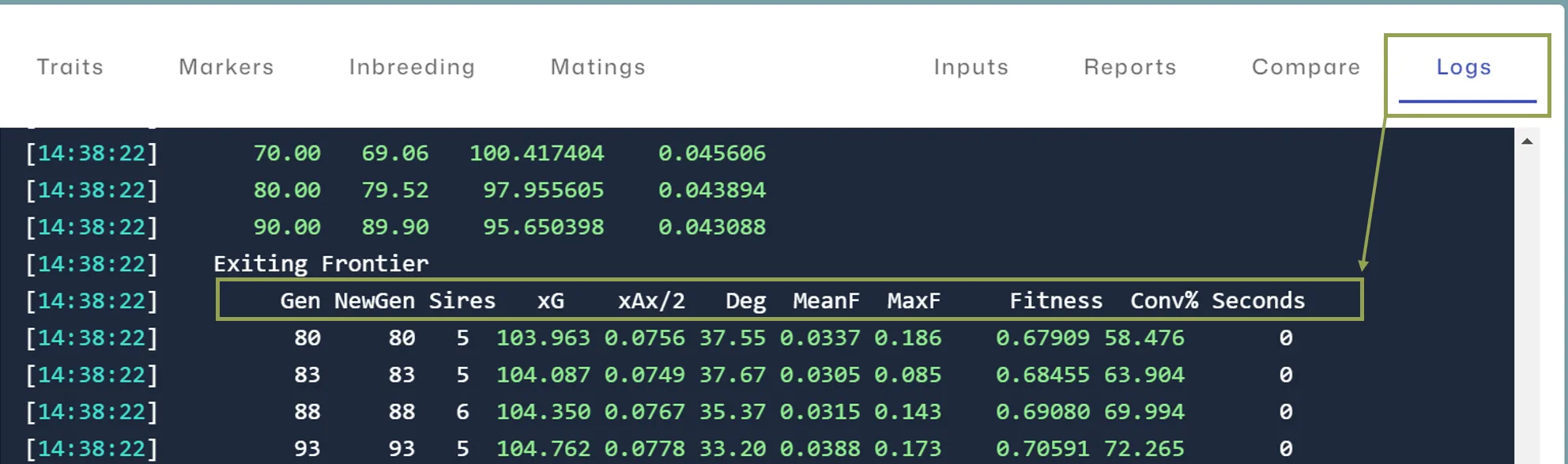
Task: Click the Deg value 37.67
Action: click(x=733, y=375)
